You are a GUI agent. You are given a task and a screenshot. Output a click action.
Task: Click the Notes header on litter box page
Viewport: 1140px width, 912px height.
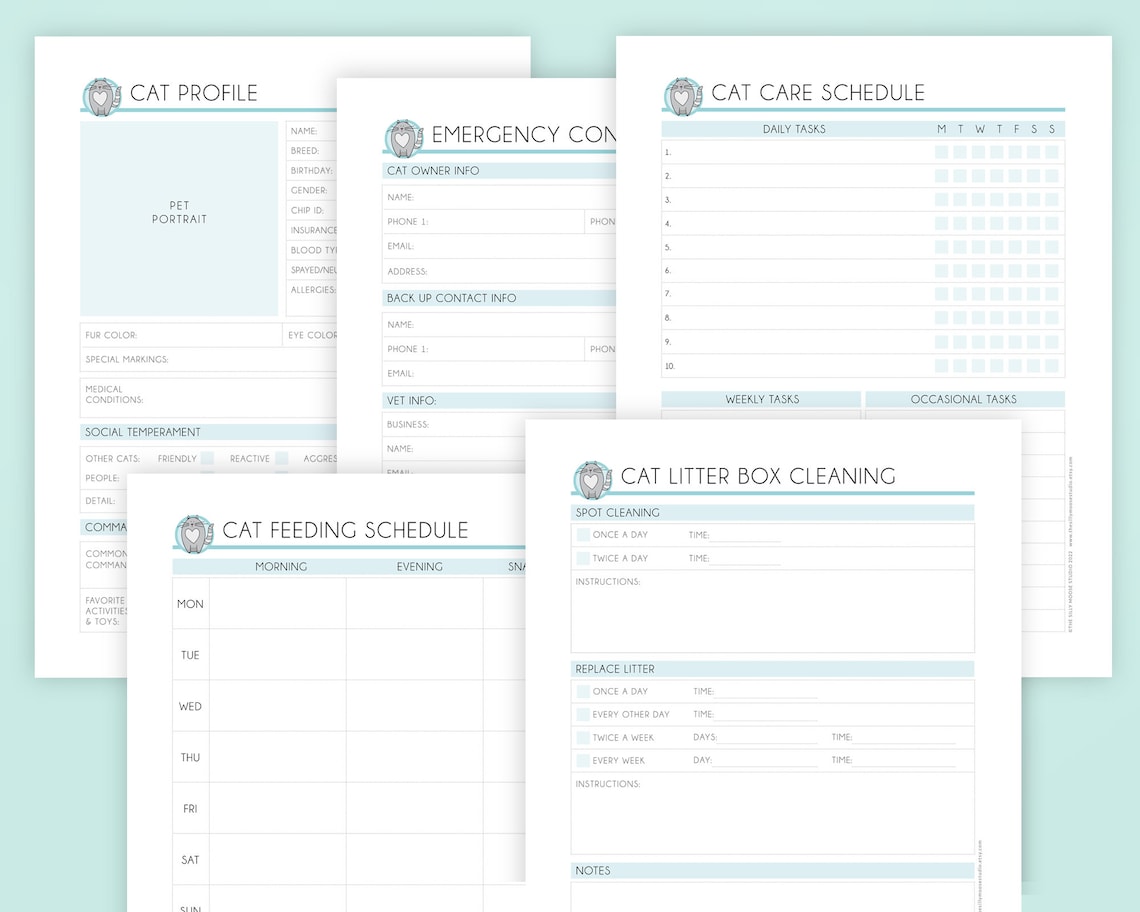(592, 870)
